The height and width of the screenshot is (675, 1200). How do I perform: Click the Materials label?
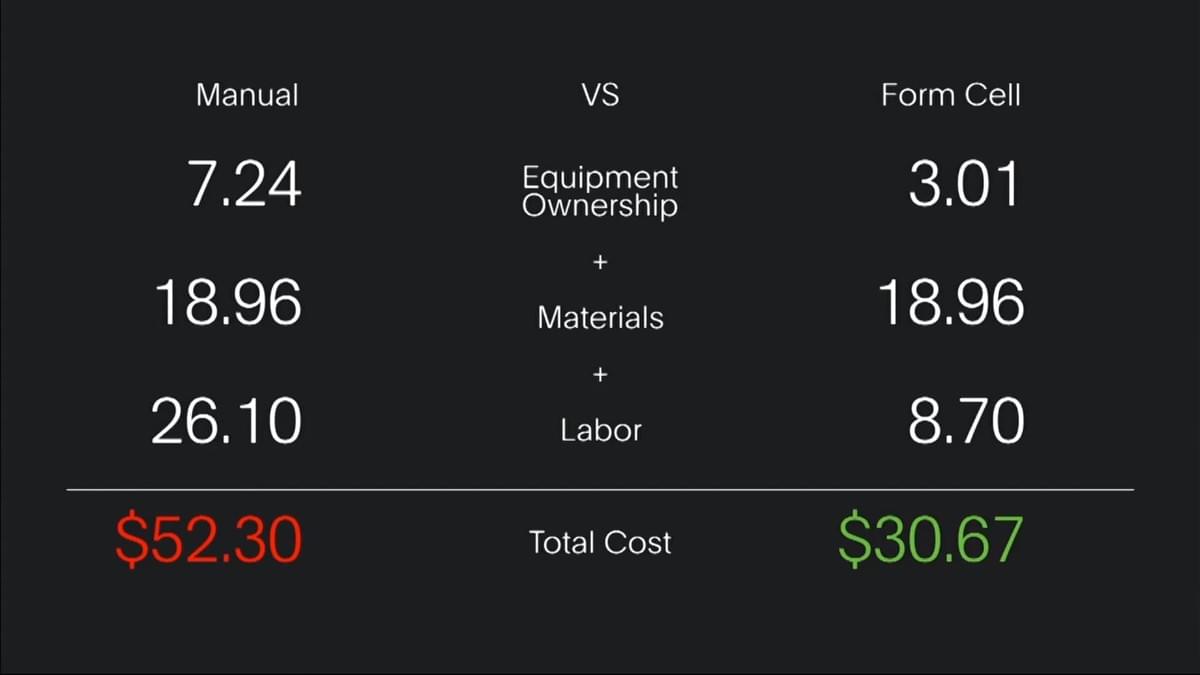[x=600, y=318]
